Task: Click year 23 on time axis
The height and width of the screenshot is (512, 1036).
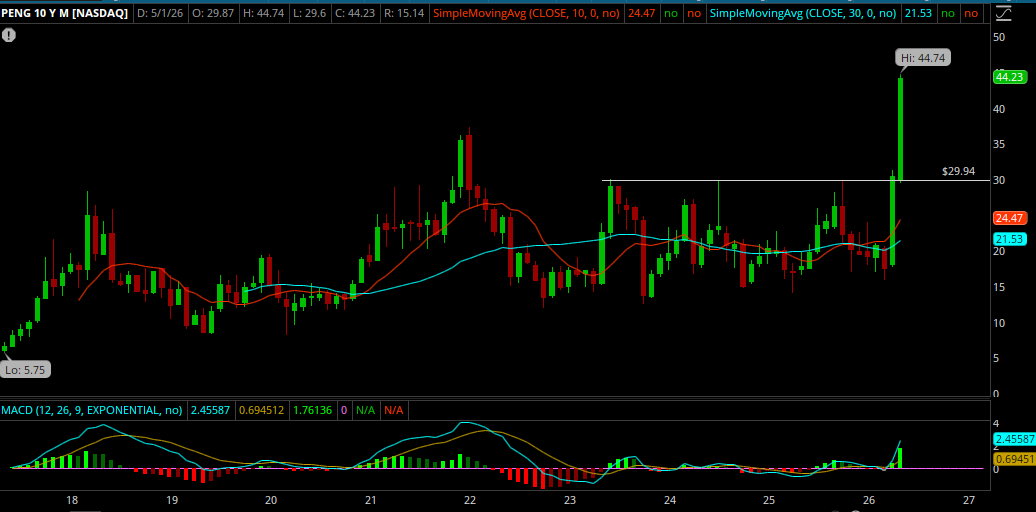Action: point(570,499)
